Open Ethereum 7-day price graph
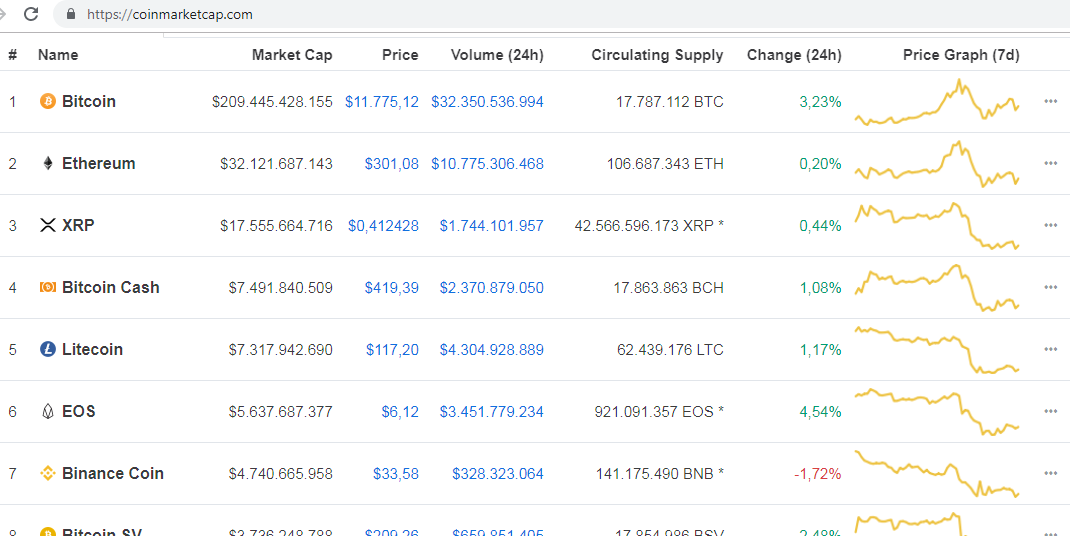The image size is (1070, 536). pyautogui.click(x=937, y=164)
